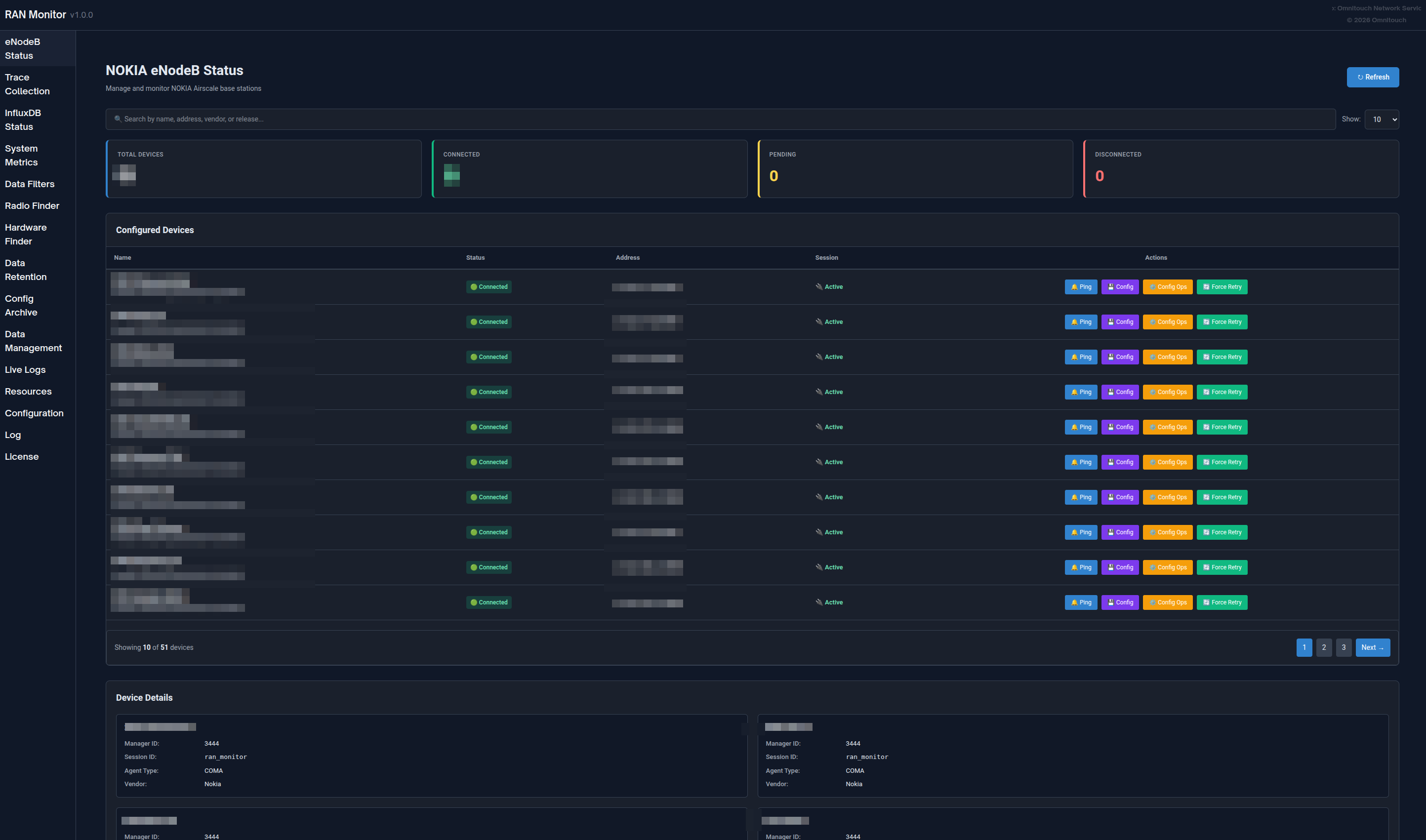Go to page 2 of devices
Image resolution: width=1426 pixels, height=840 pixels.
tap(1324, 647)
